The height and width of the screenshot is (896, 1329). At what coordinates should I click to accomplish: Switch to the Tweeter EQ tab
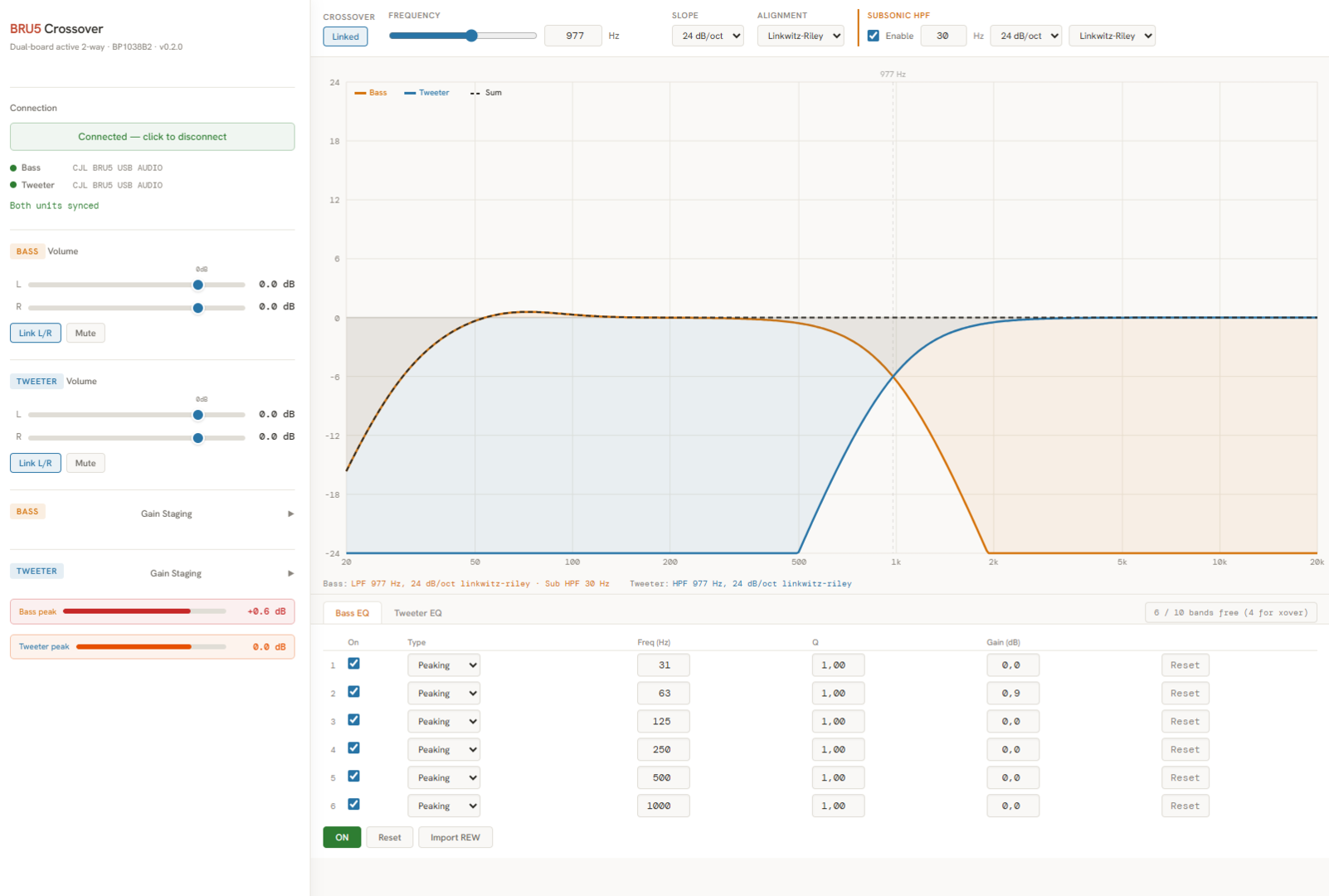click(x=417, y=613)
